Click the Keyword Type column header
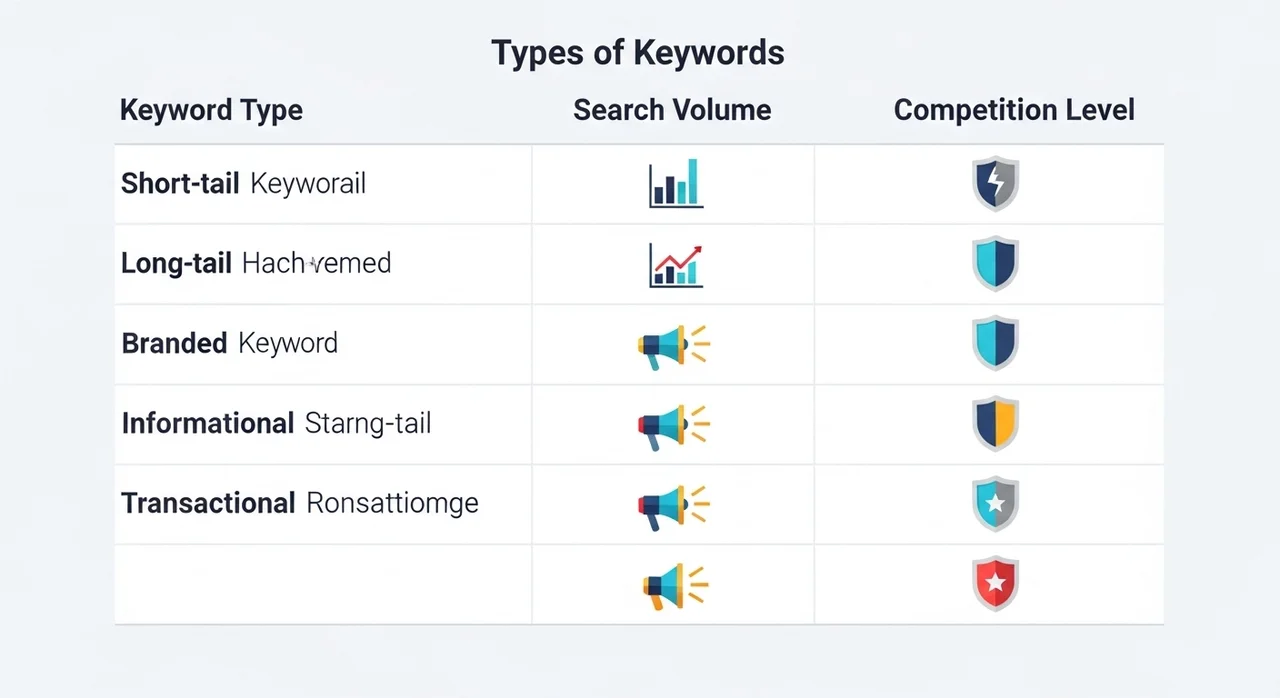1280x698 pixels. coord(211,110)
